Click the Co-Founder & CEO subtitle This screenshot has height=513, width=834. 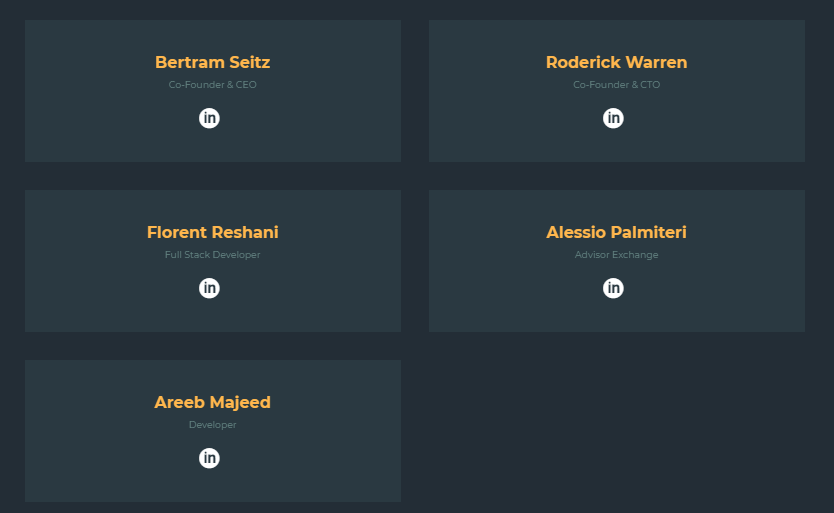212,85
